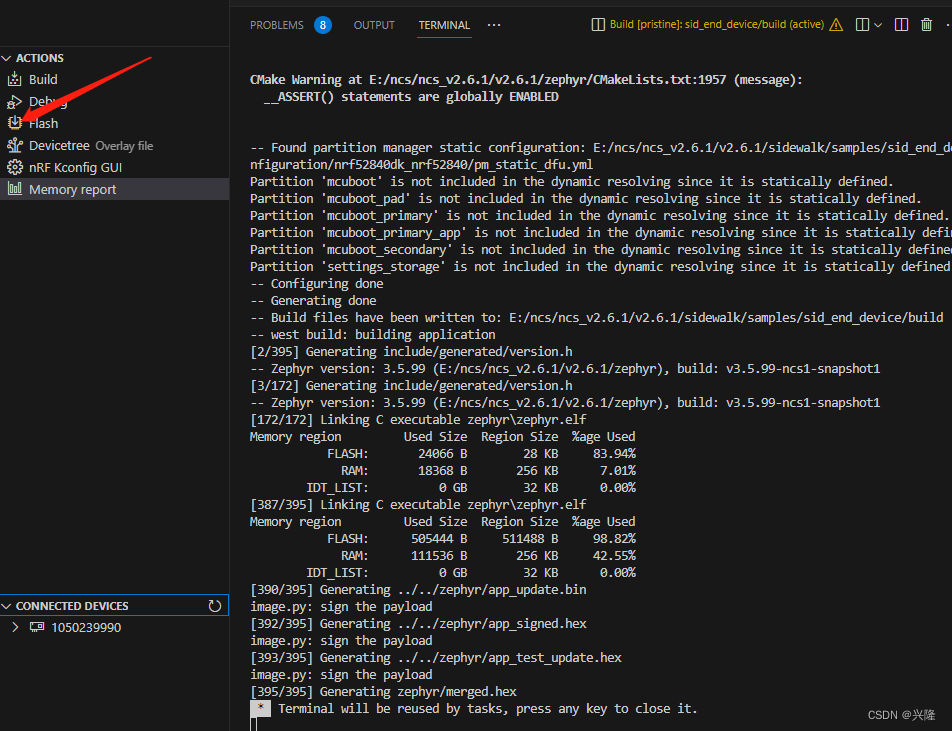Click the Memory report chart icon

pyautogui.click(x=15, y=189)
